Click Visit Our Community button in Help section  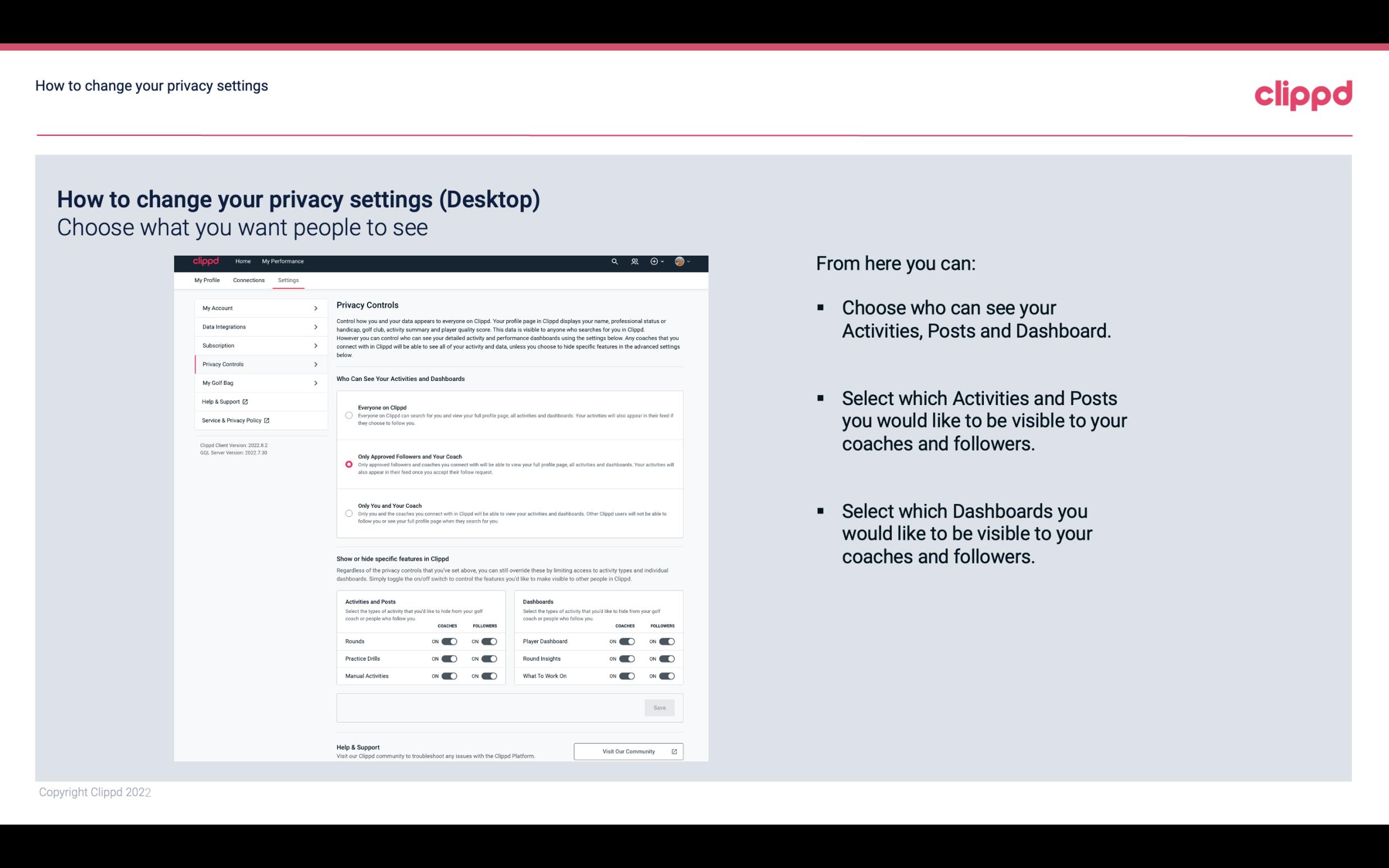(x=628, y=751)
